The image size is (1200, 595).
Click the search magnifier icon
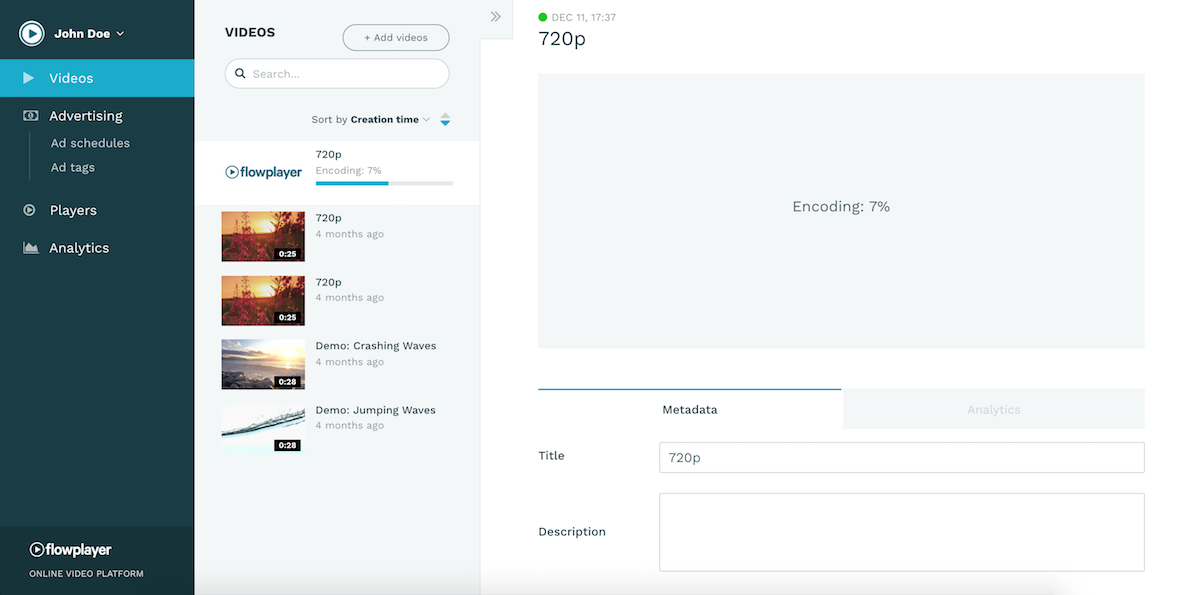[x=240, y=74]
